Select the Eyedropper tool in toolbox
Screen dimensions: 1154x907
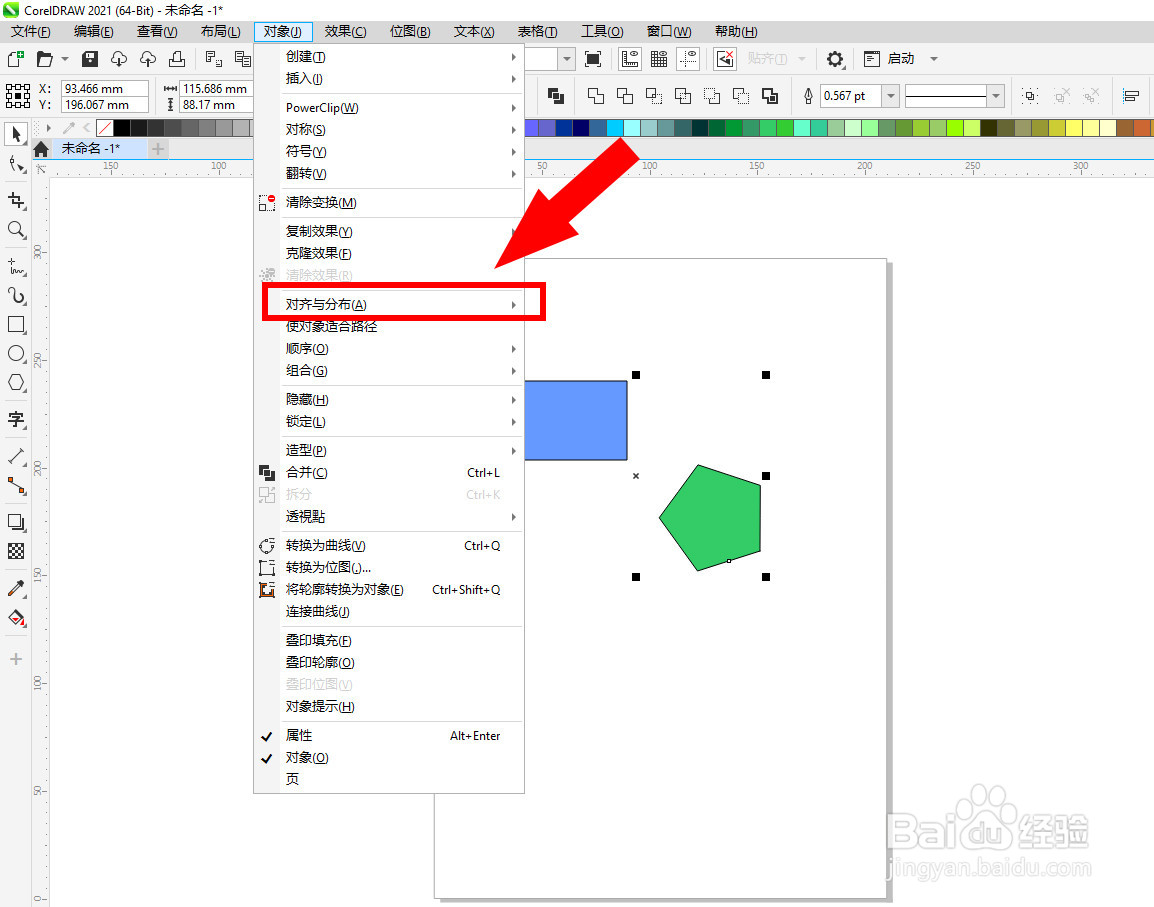coord(15,587)
